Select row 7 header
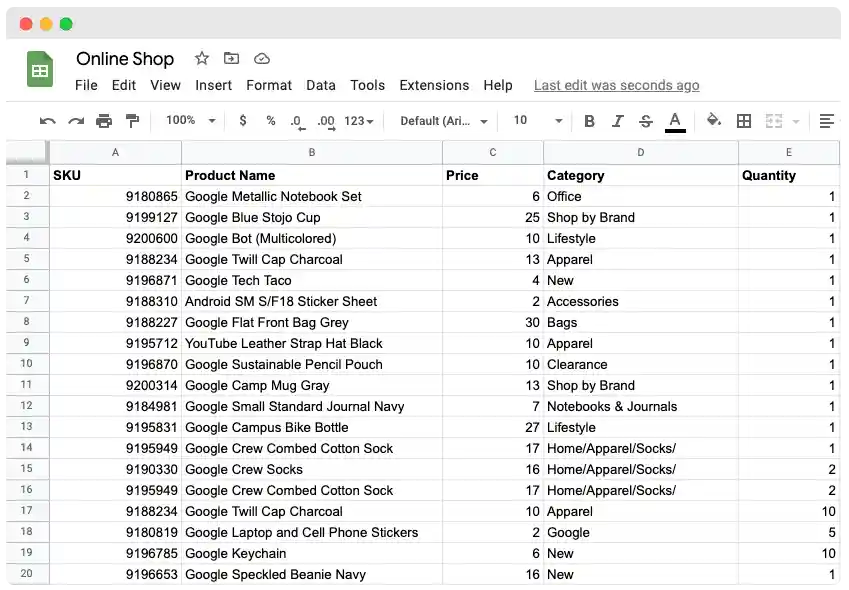The width and height of the screenshot is (849, 590). (x=27, y=300)
